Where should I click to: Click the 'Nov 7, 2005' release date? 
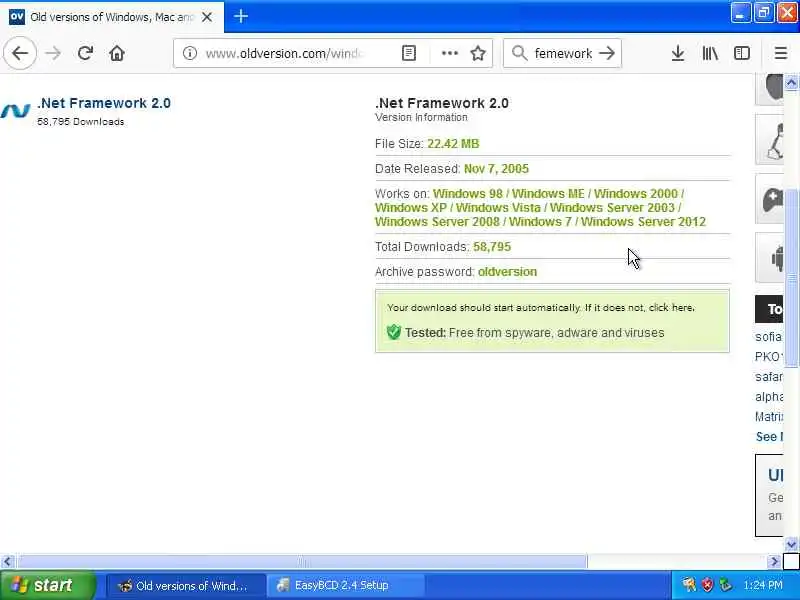(496, 169)
